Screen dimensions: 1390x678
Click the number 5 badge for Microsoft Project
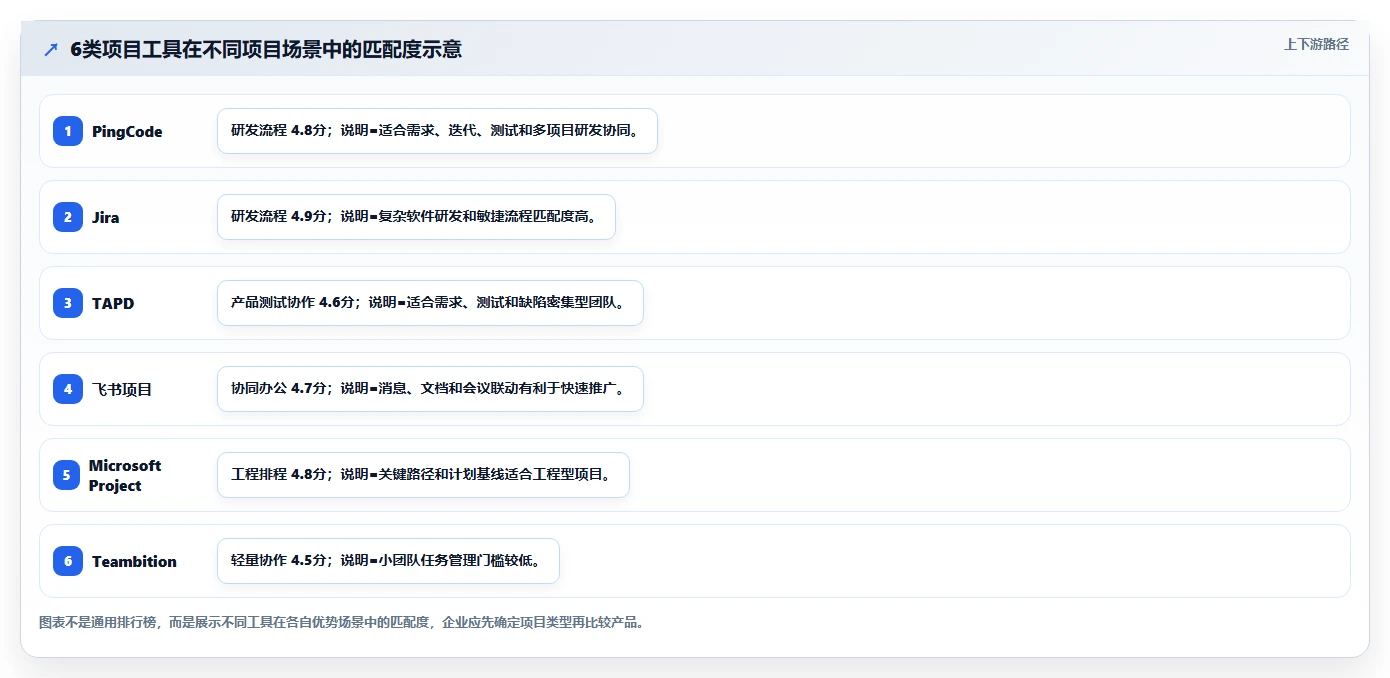(66, 475)
